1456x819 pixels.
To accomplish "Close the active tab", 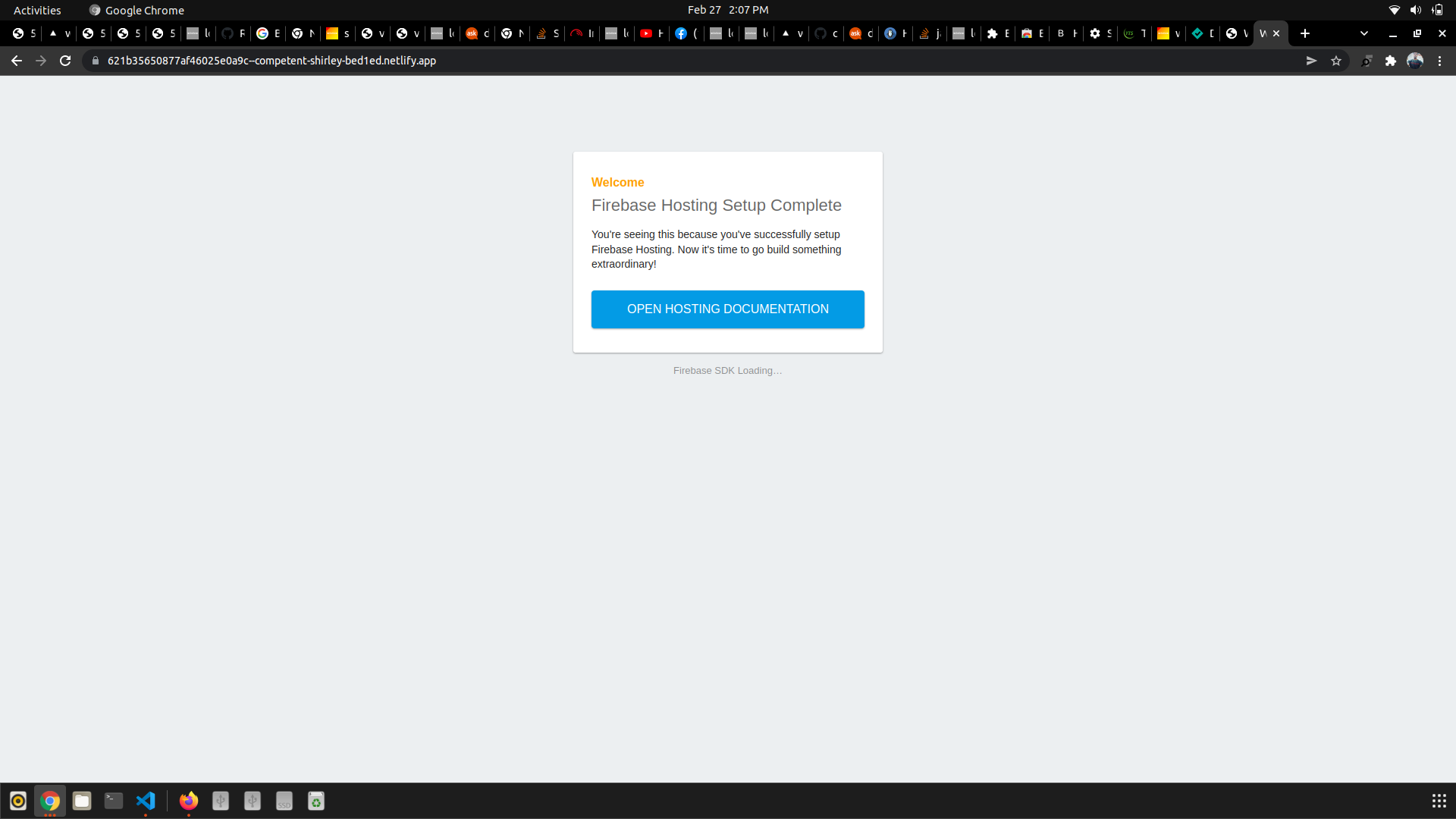I will point(1276,33).
